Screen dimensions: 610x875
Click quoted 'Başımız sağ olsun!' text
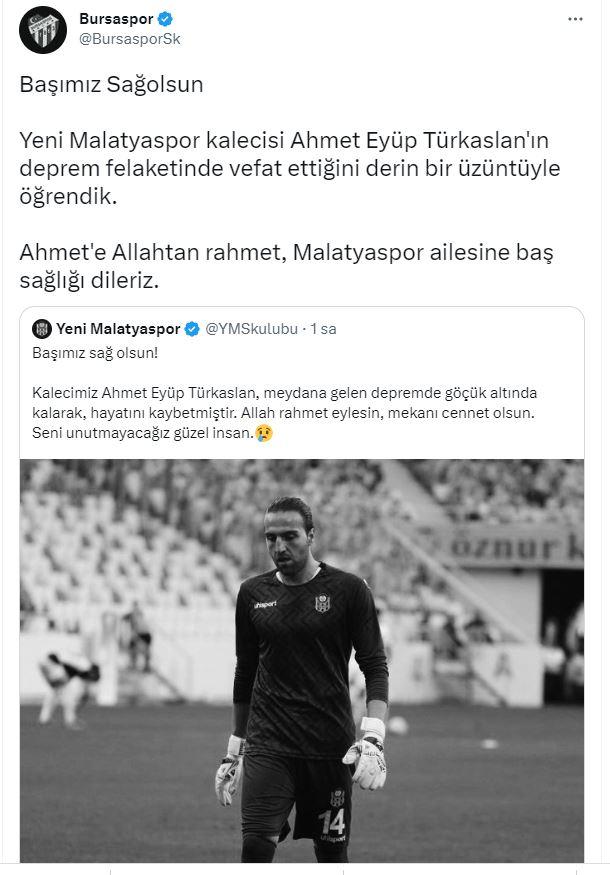[95, 353]
